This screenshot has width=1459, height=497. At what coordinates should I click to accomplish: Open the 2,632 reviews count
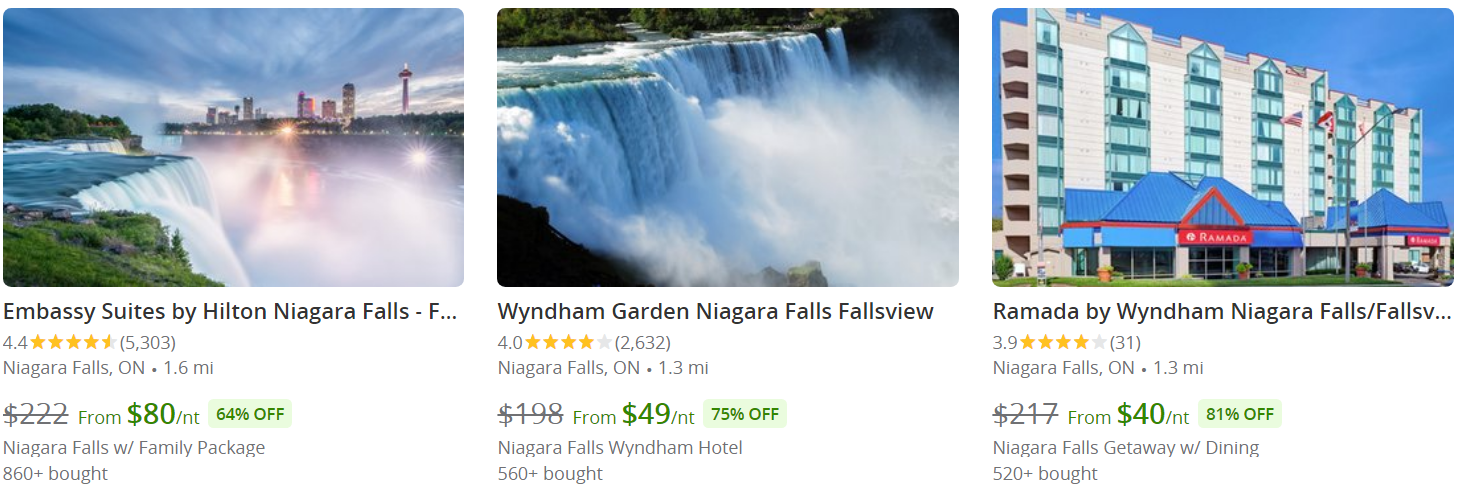point(642,342)
